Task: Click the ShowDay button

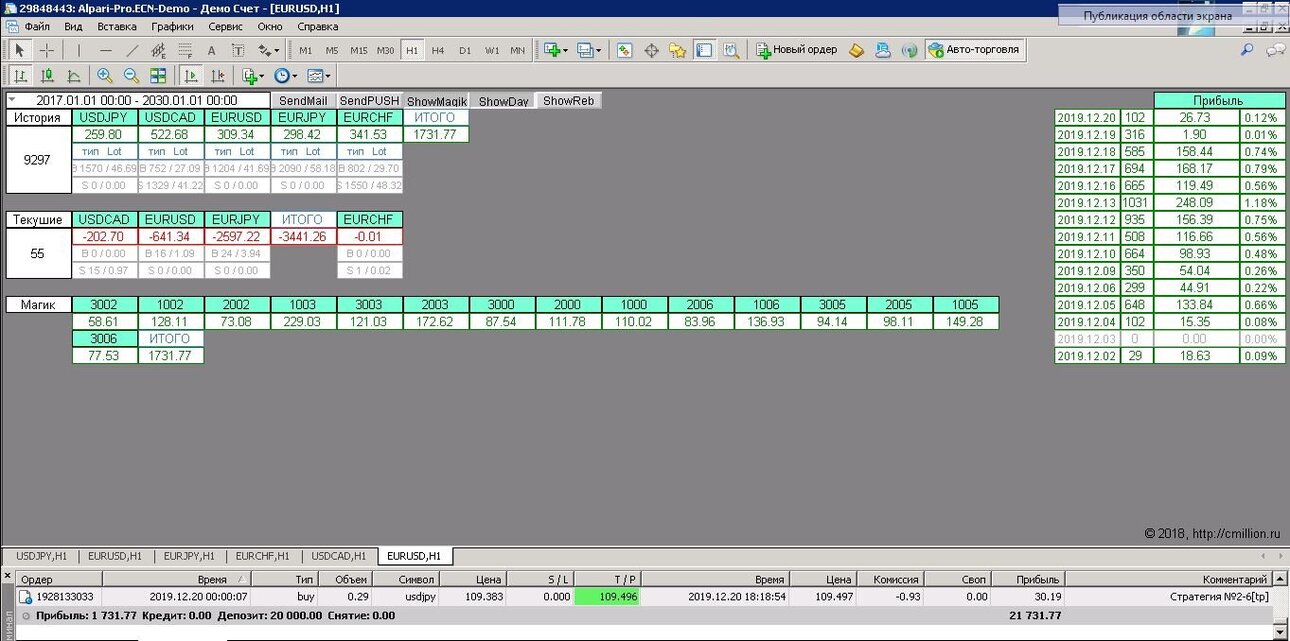Action: point(504,101)
